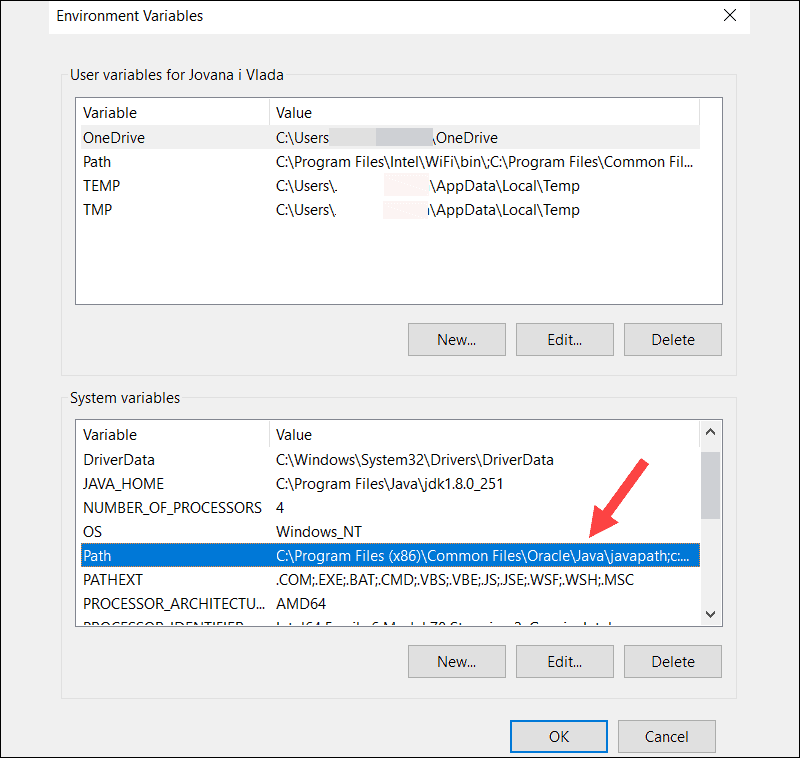Click Delete under System variables
The image size is (800, 758).
point(673,662)
